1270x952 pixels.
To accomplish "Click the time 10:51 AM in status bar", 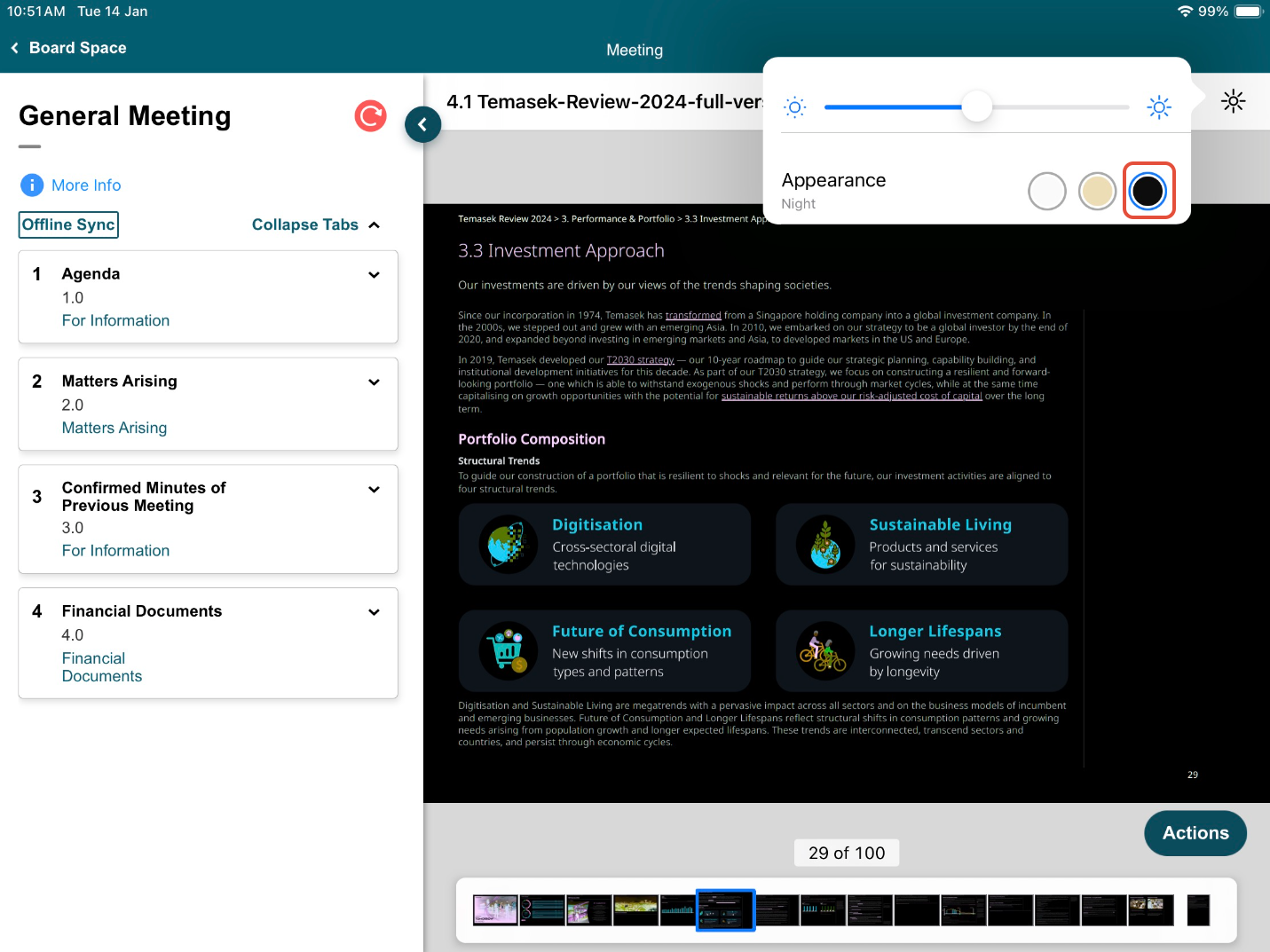I will [36, 12].
